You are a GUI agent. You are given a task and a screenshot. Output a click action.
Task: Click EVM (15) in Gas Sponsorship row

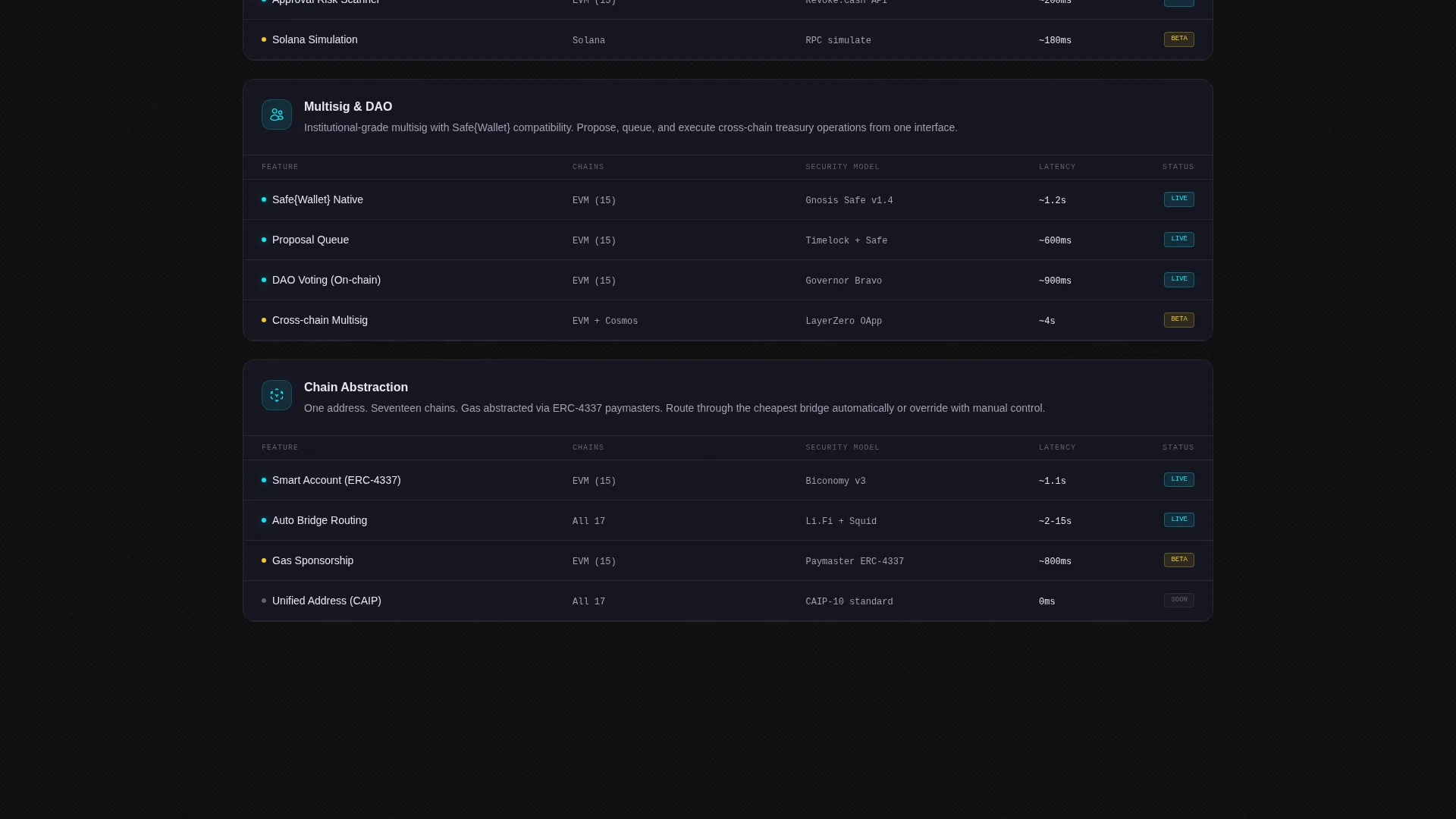tap(594, 562)
